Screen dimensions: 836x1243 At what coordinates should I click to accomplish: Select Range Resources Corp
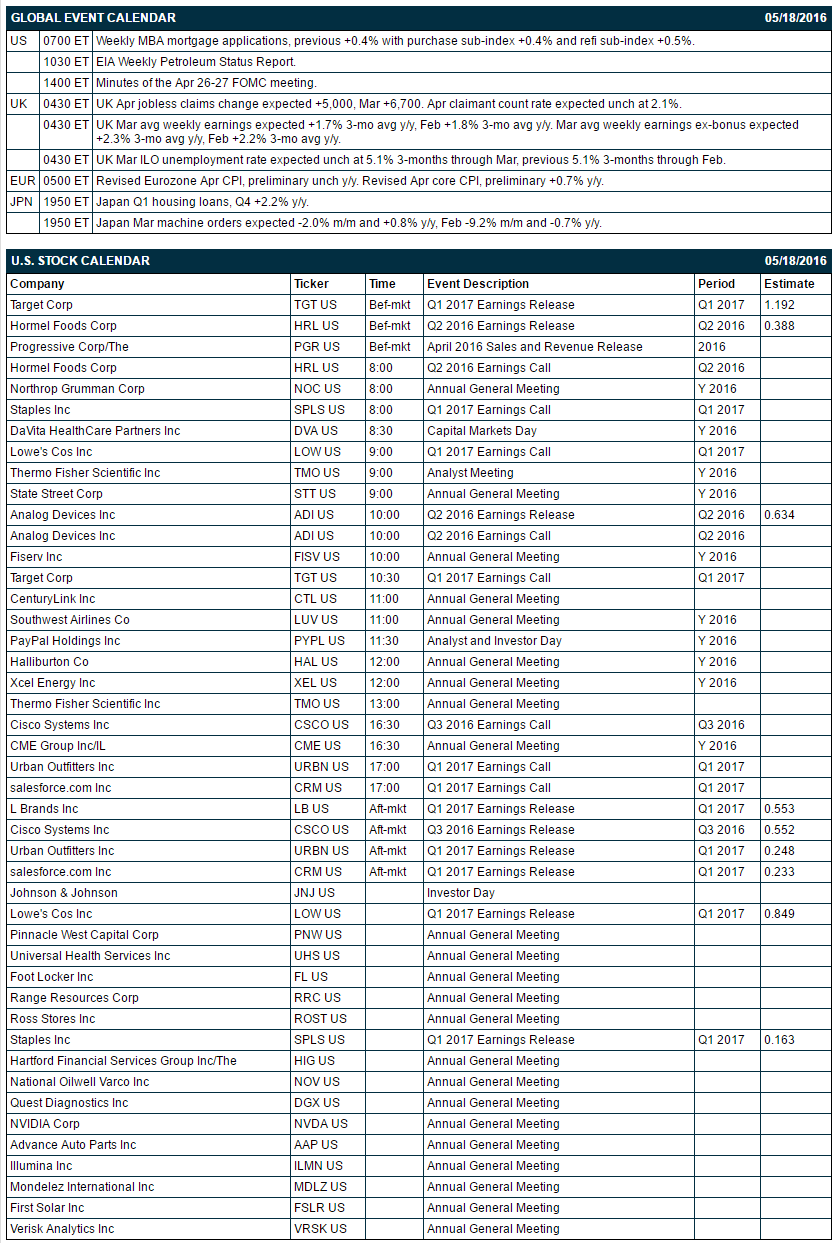pyautogui.click(x=74, y=998)
